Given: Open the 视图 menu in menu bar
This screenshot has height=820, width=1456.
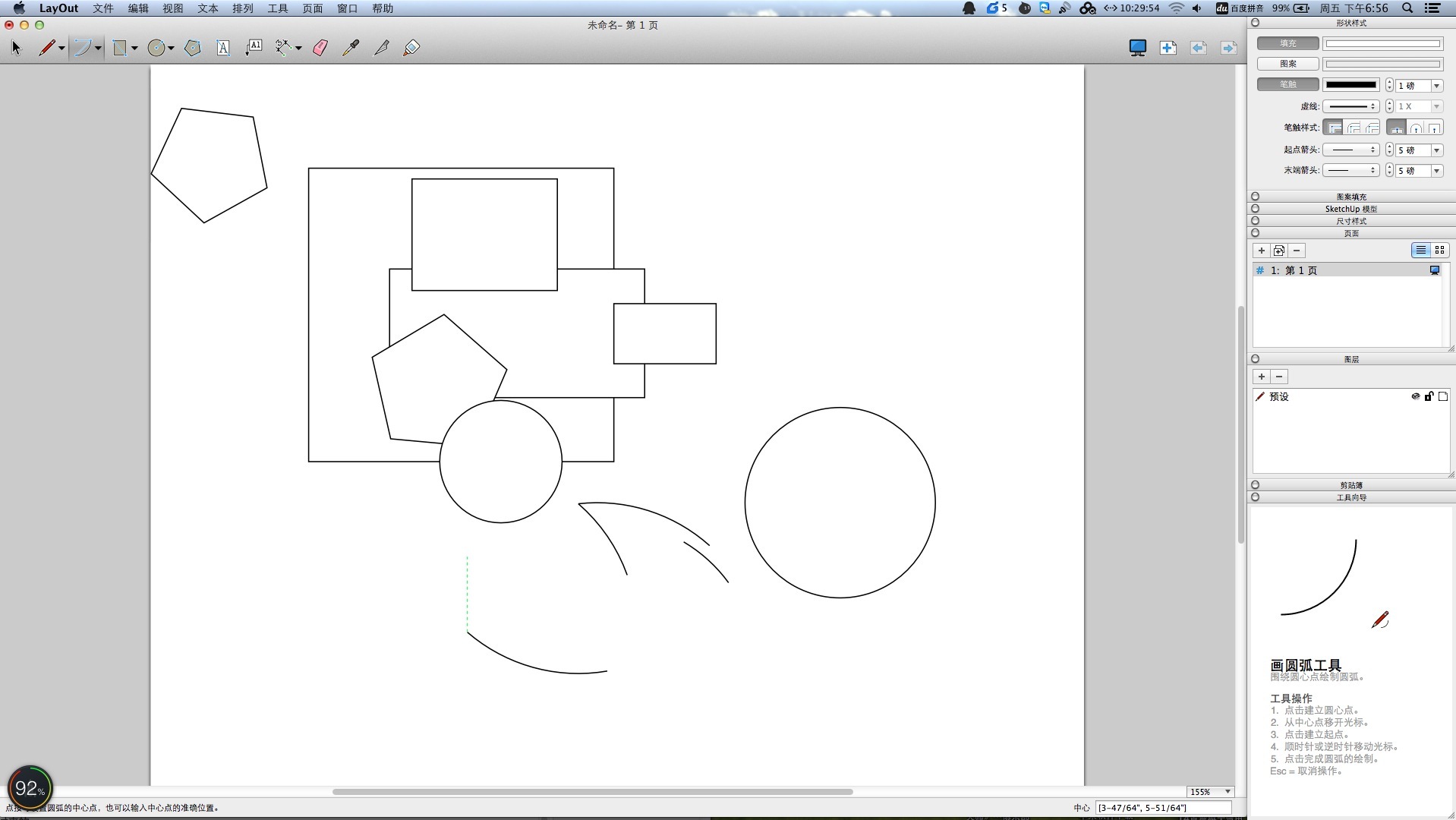Looking at the screenshot, I should (x=172, y=8).
